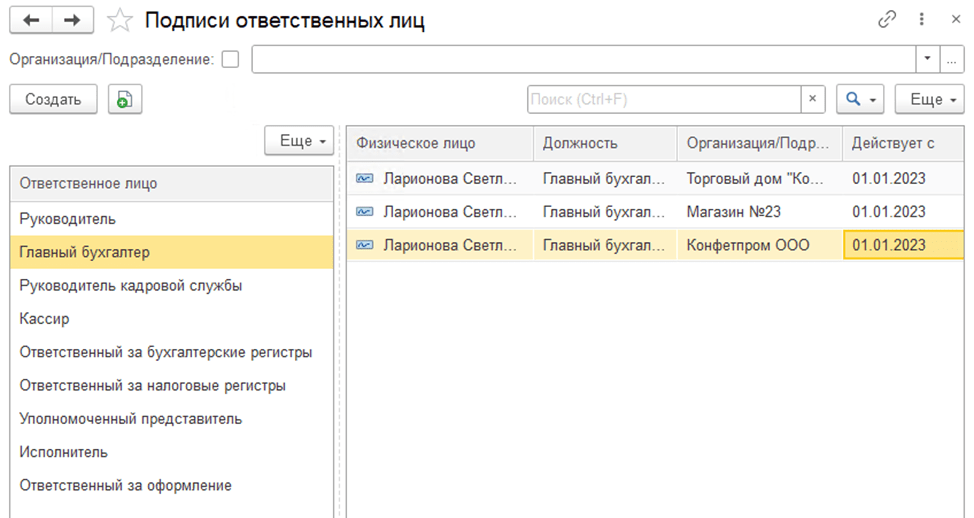This screenshot has width=974, height=518.
Task: Create new record by copying icon
Action: click(x=124, y=99)
